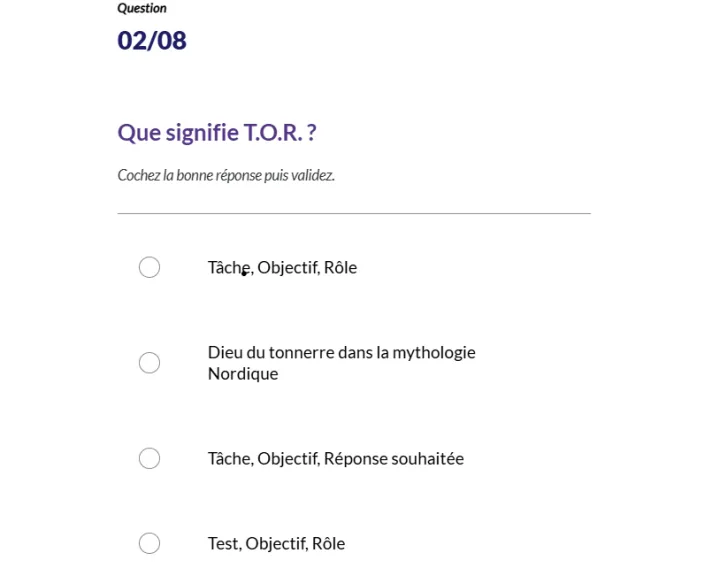
Task: Click the instruction 'Cochez la bonne réponse puis validez.'
Action: pyautogui.click(x=226, y=175)
